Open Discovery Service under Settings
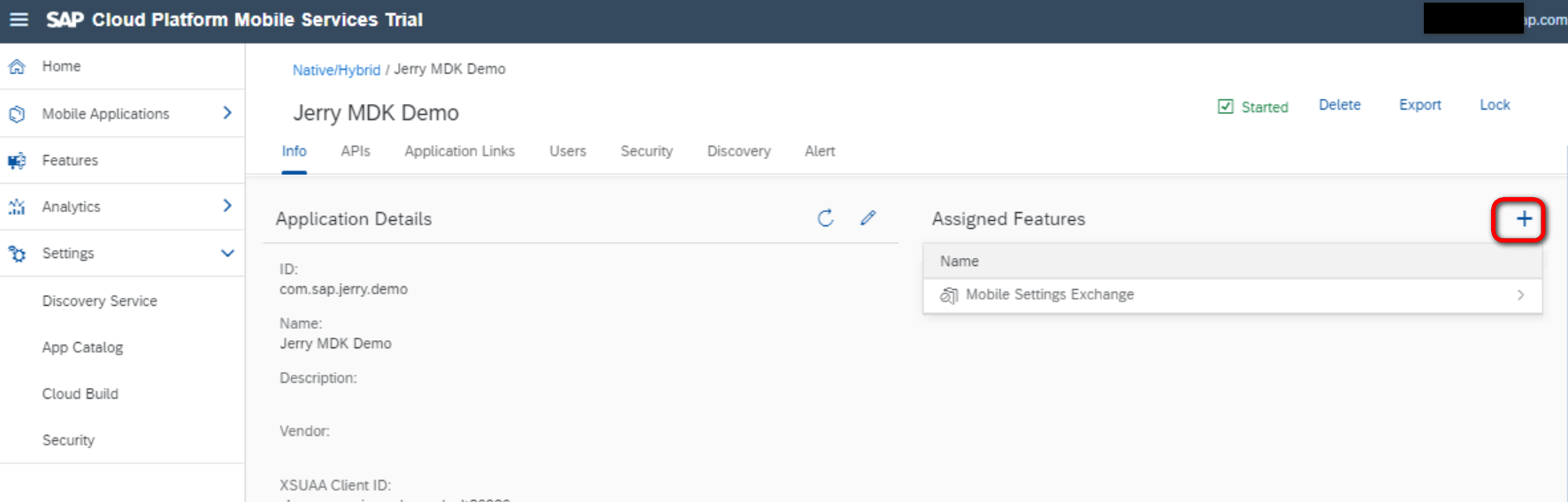The width and height of the screenshot is (1568, 502). pyautogui.click(x=100, y=301)
